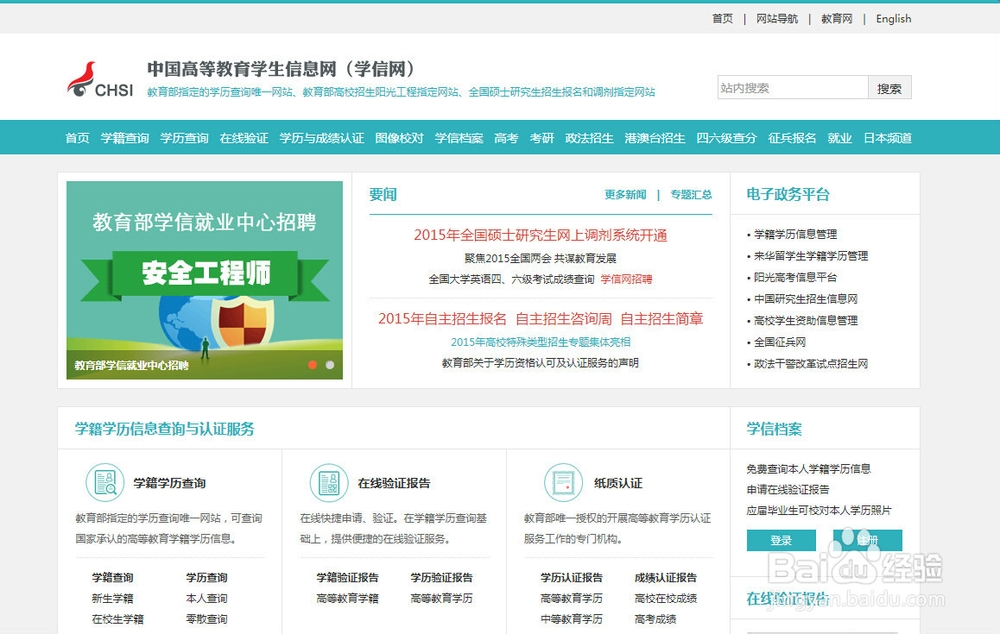Viewport: 1000px width, 634px height.
Task: Click the 学籍验证报告 link
Action: [x=348, y=578]
